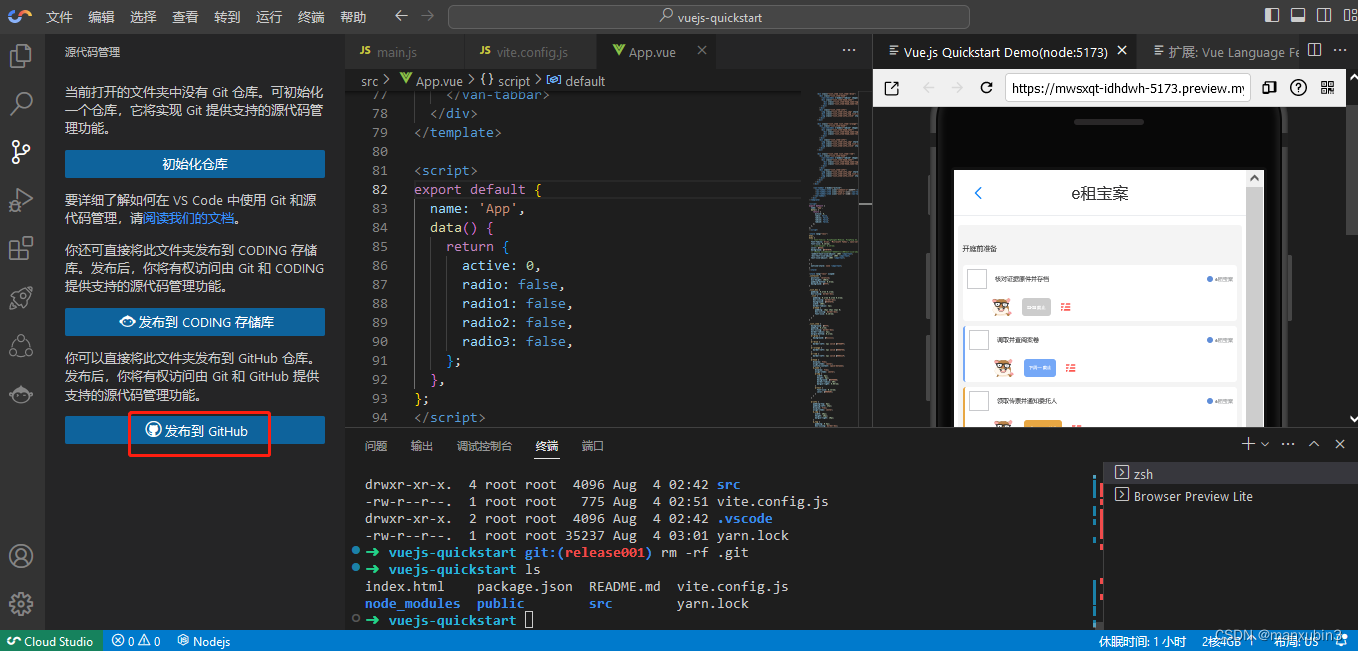The height and width of the screenshot is (651, 1358).
Task: Open the Accounts icon in activity bar
Action: coord(21,556)
